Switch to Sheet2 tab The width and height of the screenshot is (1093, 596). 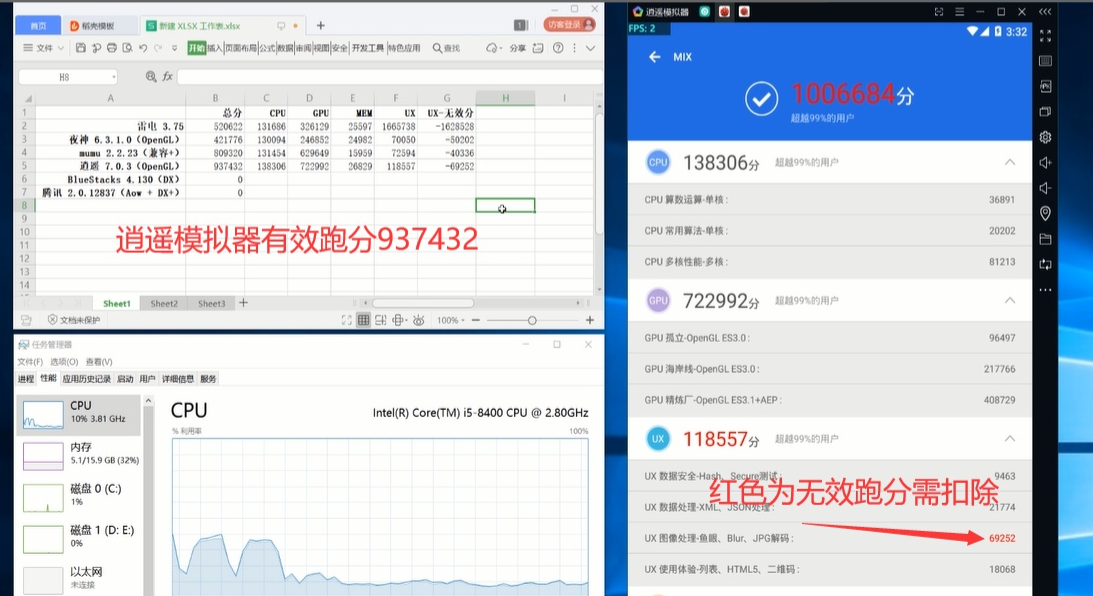(164, 303)
